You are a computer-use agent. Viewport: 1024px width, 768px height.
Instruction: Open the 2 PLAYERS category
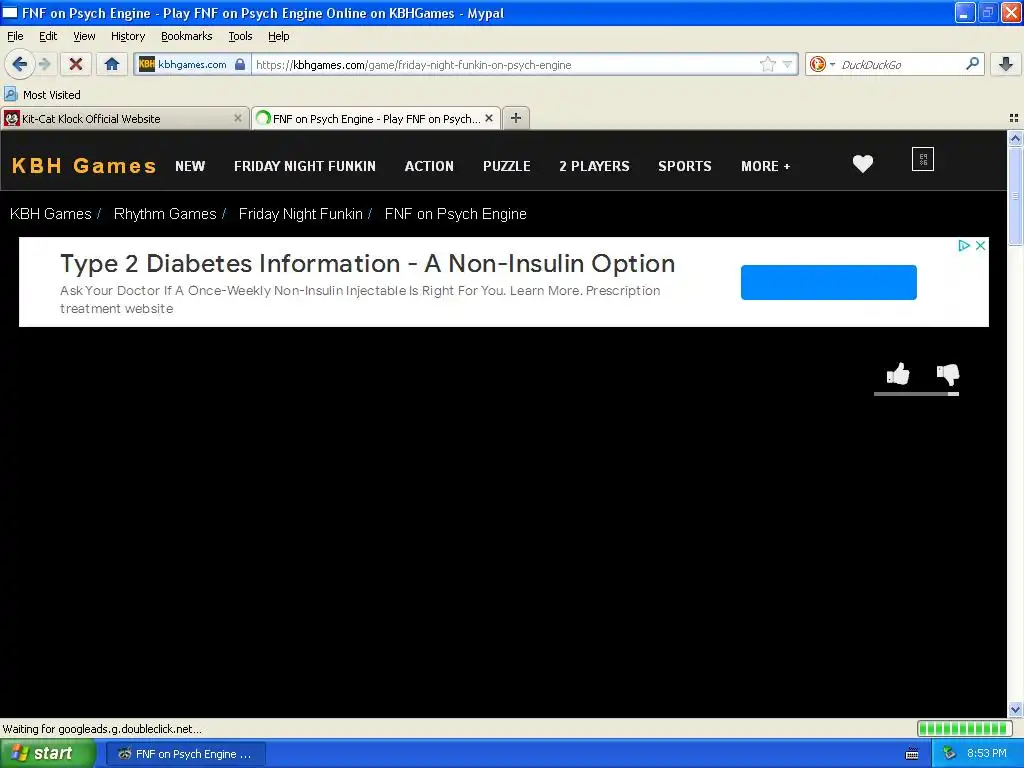click(594, 166)
